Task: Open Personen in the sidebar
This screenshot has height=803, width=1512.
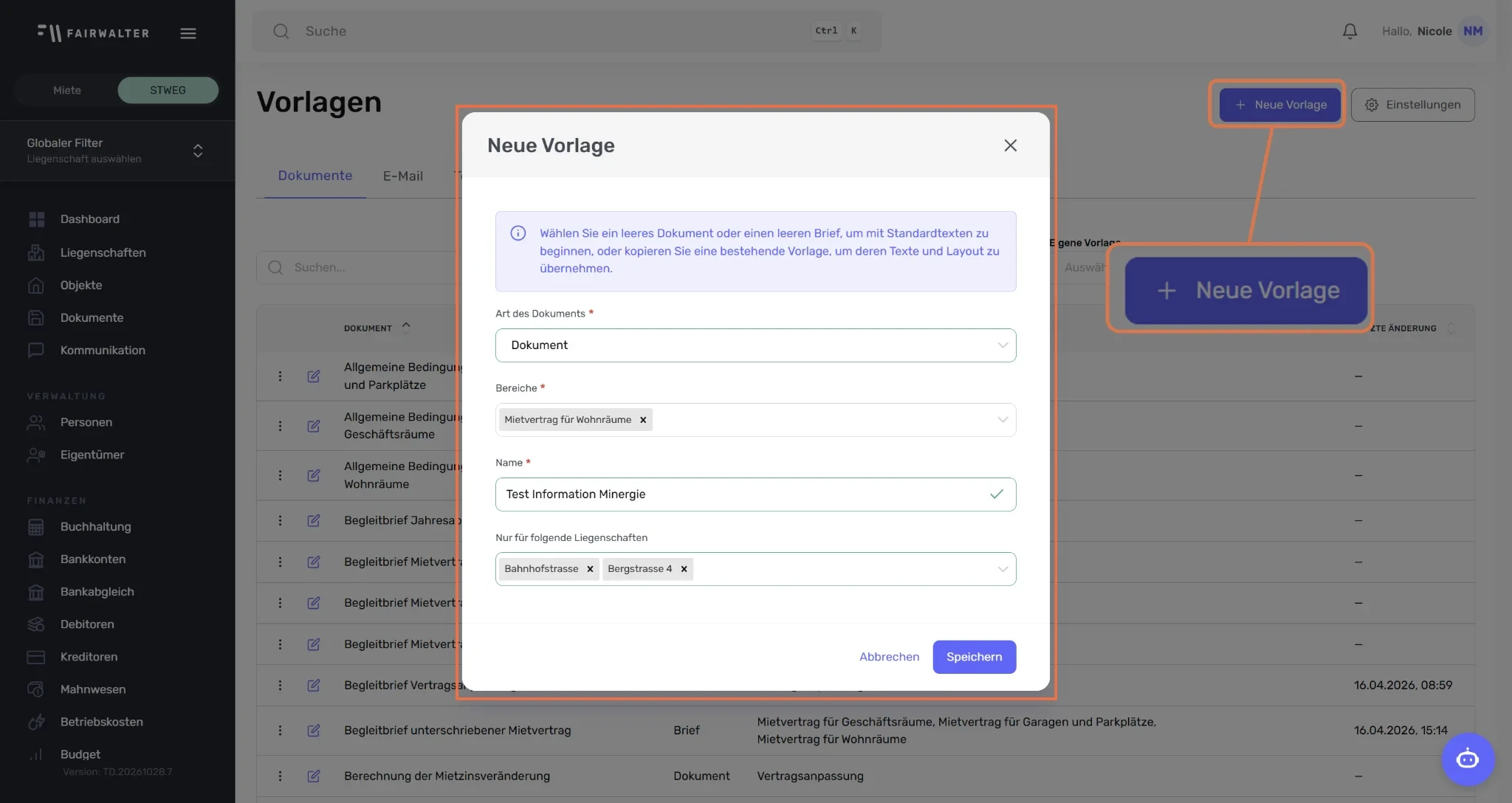Action: (x=86, y=422)
